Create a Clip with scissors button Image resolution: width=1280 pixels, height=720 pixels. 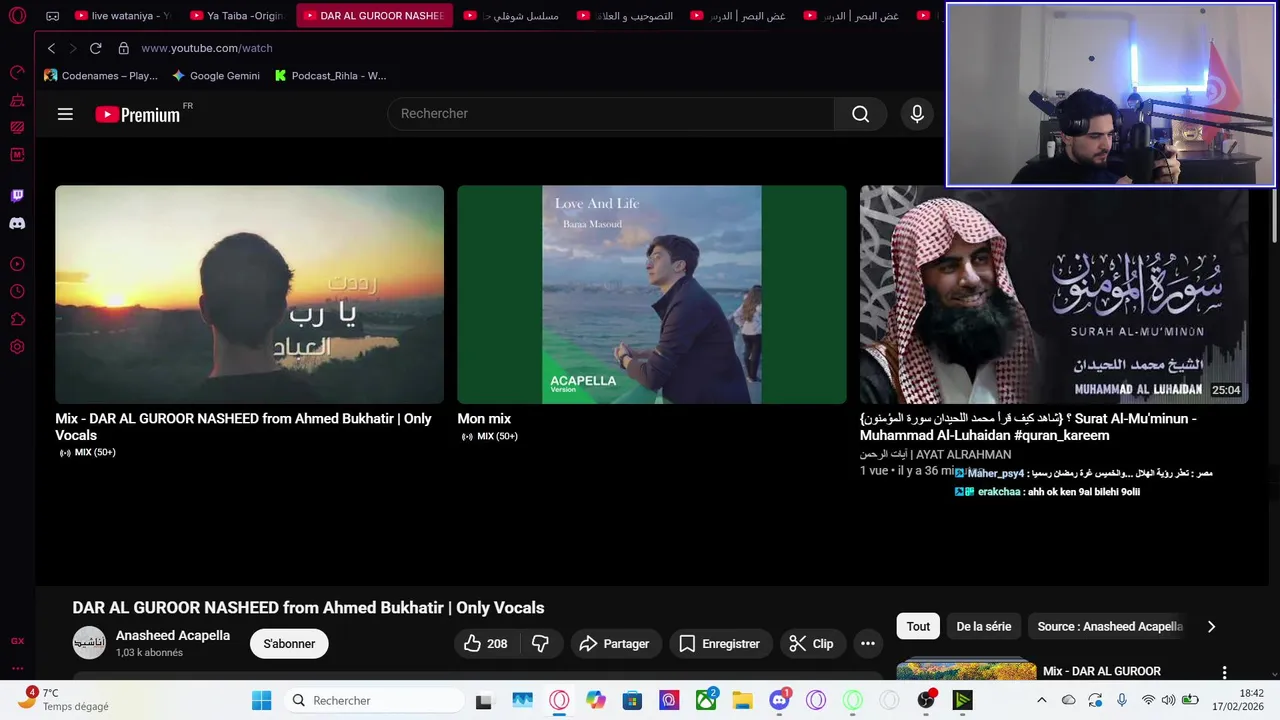click(x=811, y=644)
